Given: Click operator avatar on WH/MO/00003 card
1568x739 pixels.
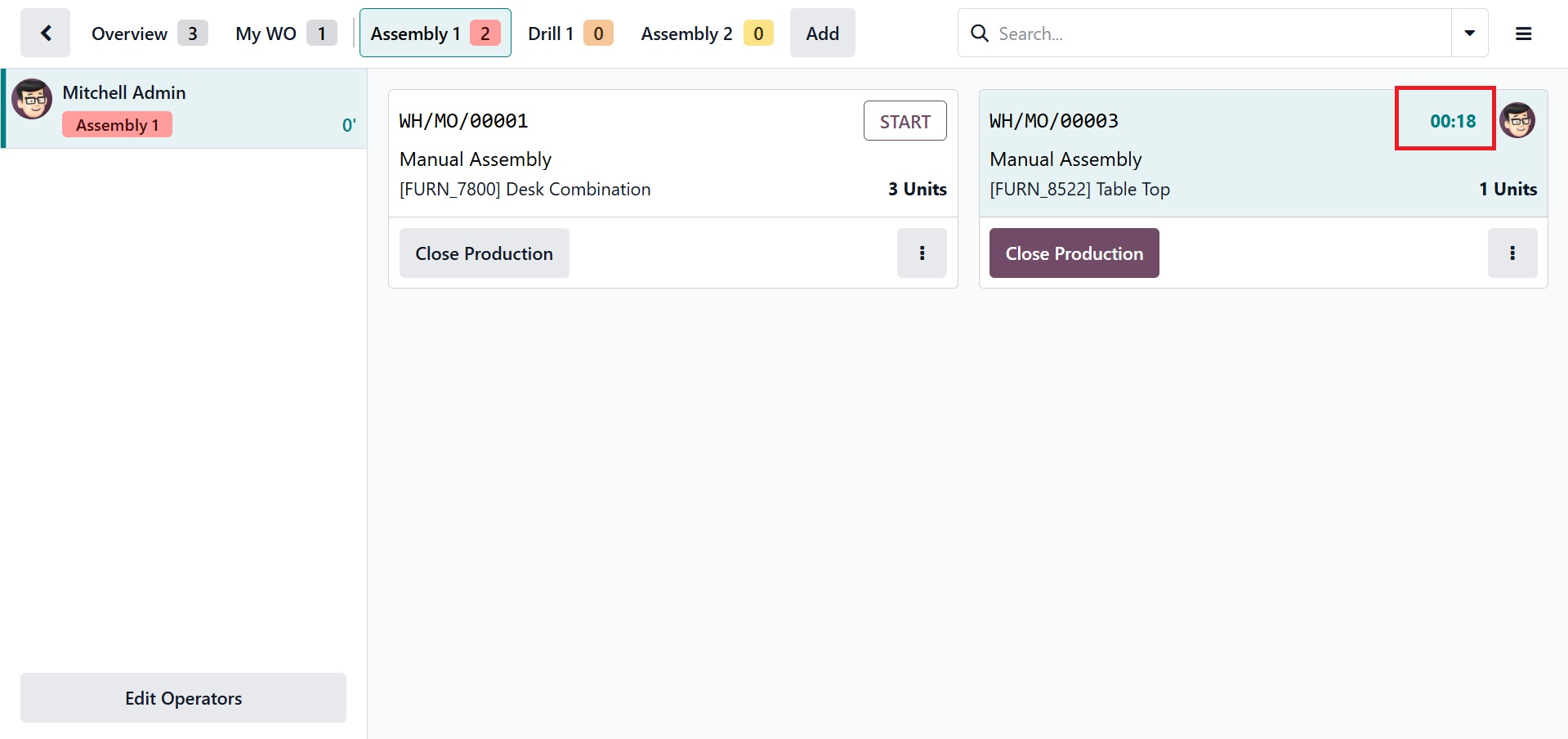Looking at the screenshot, I should (1517, 121).
